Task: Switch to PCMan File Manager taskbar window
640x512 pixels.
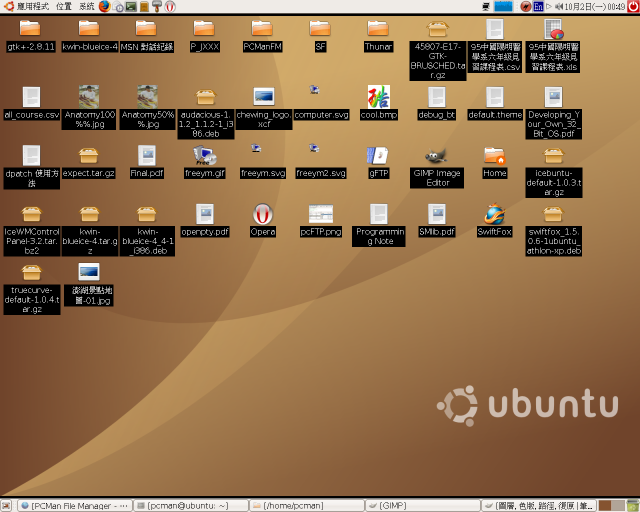Action: pyautogui.click(x=74, y=505)
